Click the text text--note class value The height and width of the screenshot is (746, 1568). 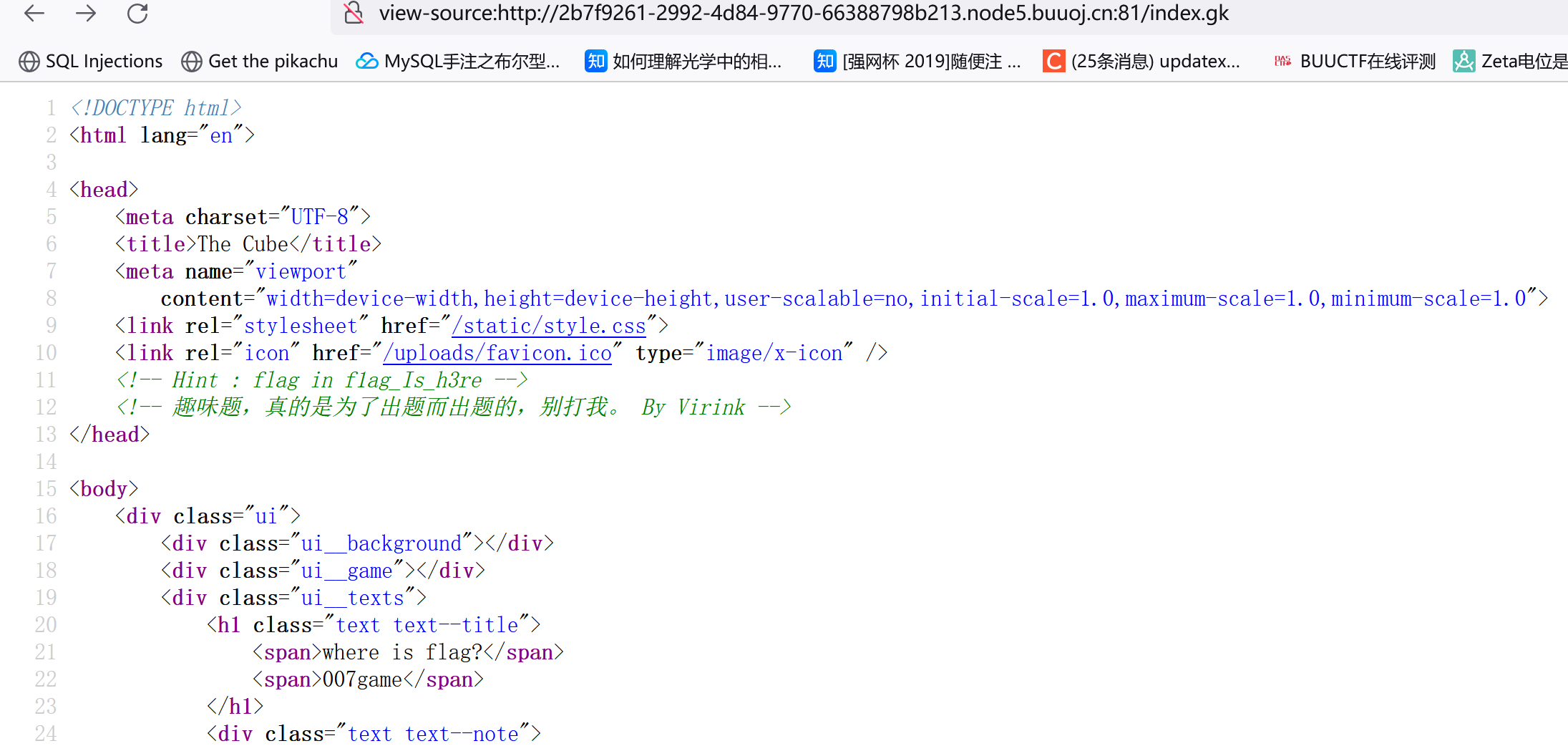pos(433,734)
